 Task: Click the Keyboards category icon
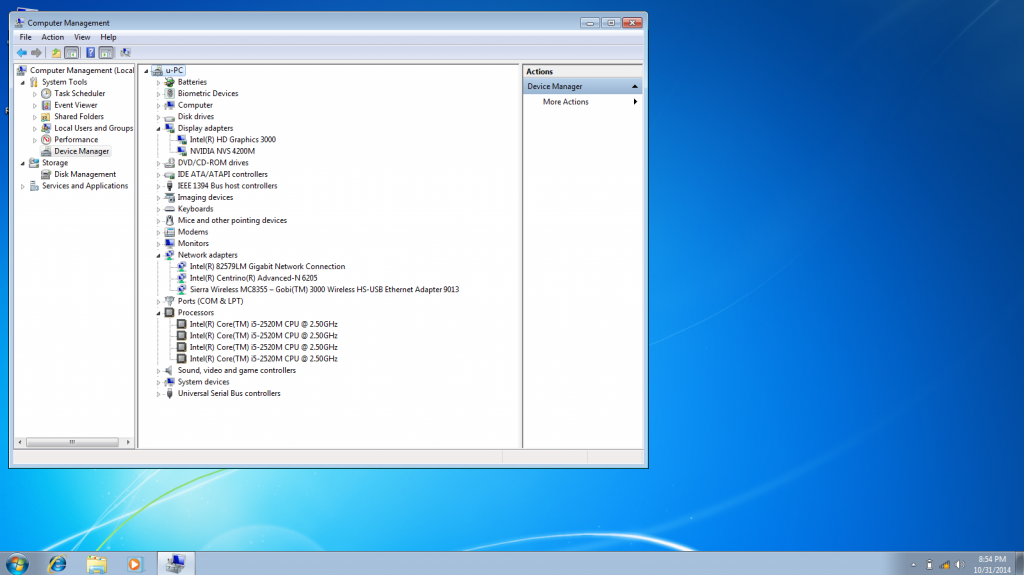170,209
